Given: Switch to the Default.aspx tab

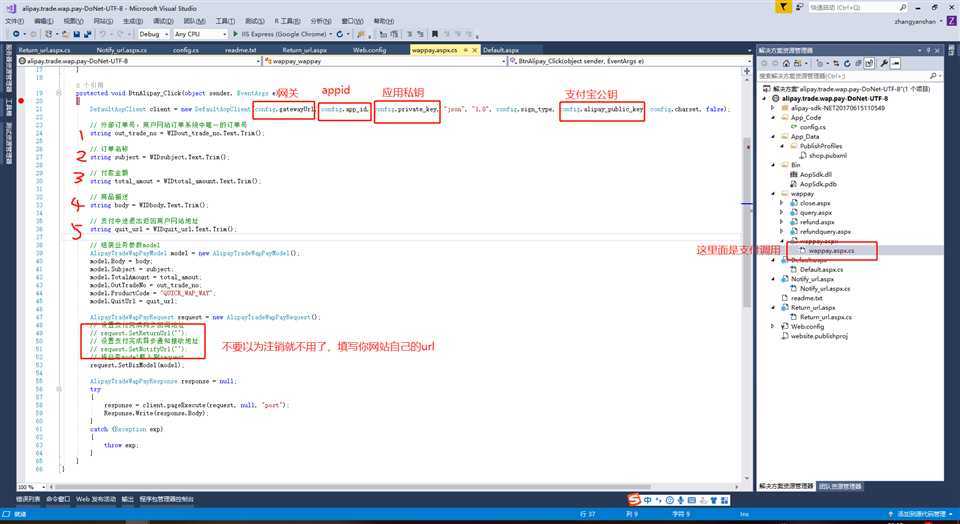Looking at the screenshot, I should (501, 50).
